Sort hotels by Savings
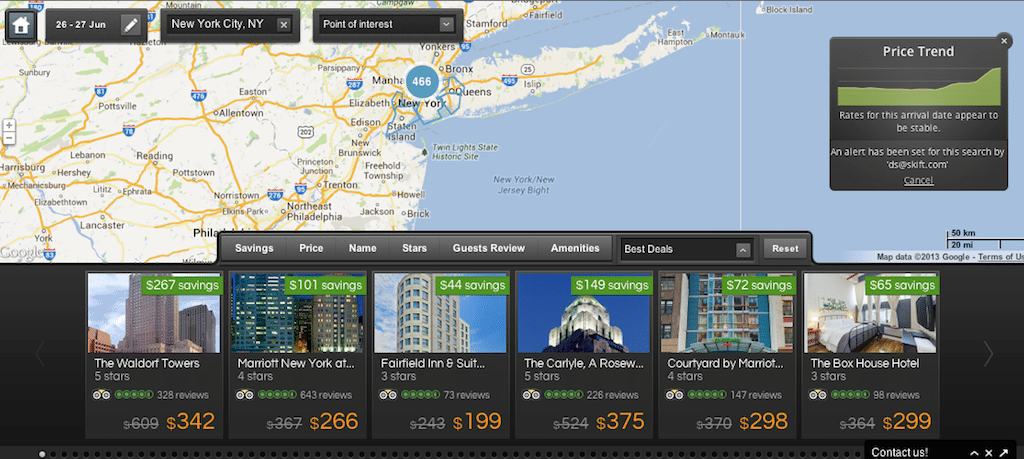The image size is (1024, 459). click(254, 248)
